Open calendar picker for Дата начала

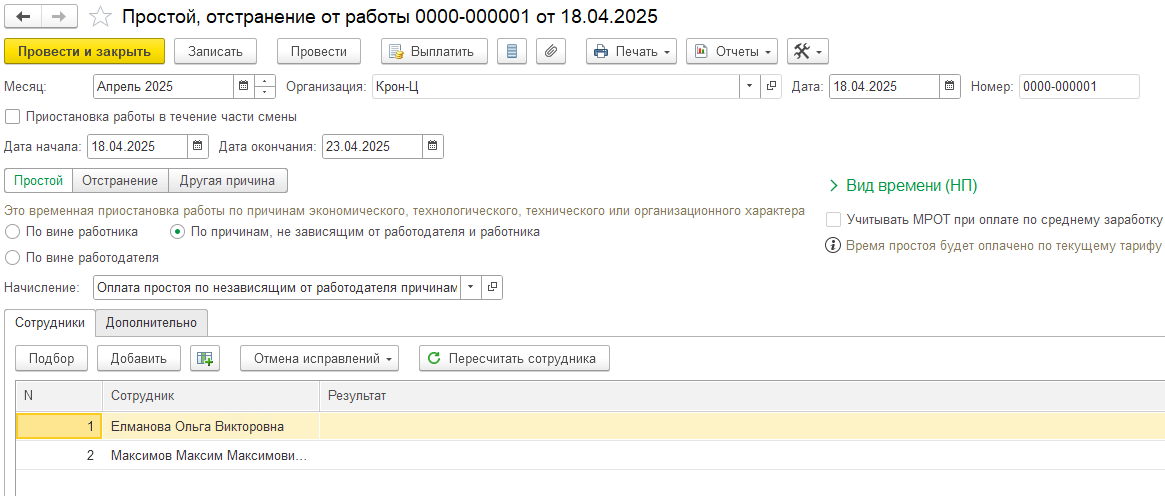pos(198,147)
